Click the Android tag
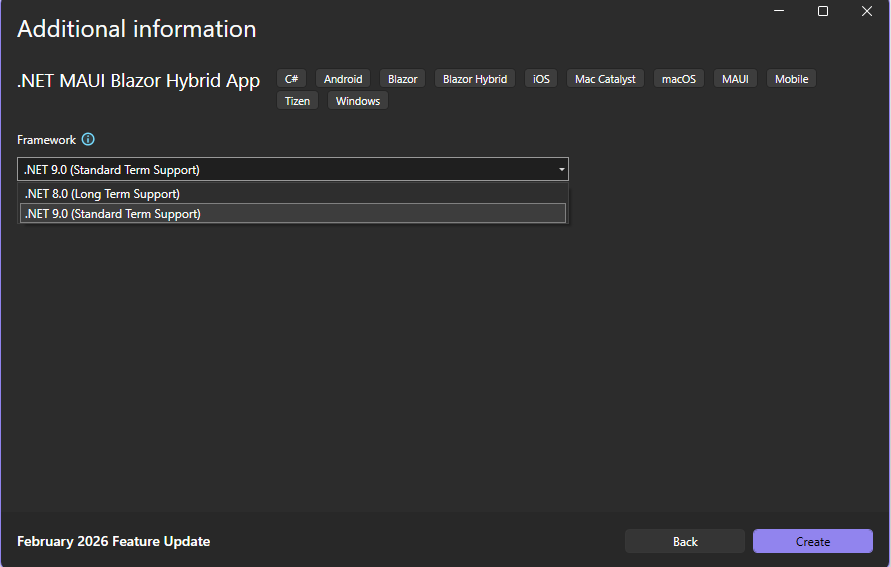The height and width of the screenshot is (567, 891). pyautogui.click(x=343, y=79)
